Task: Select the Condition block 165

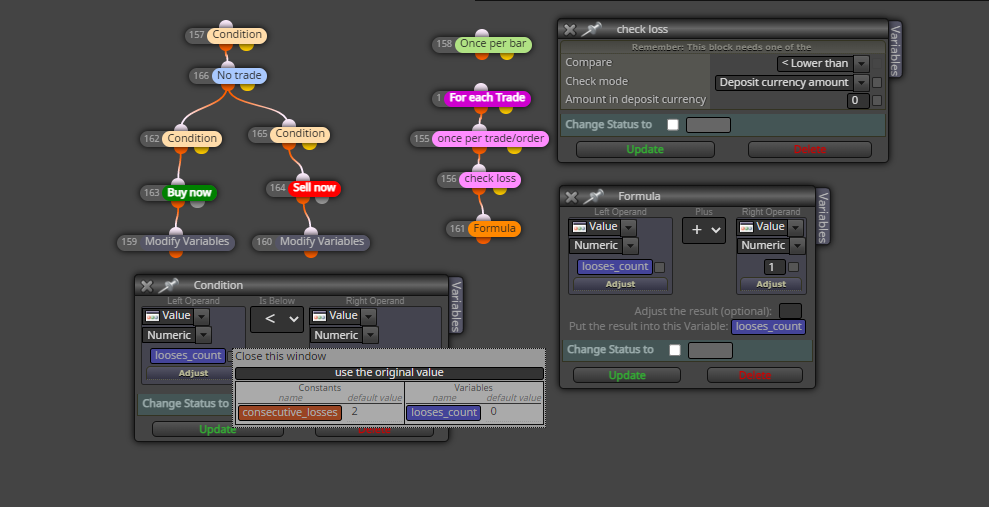Action: coord(300,134)
